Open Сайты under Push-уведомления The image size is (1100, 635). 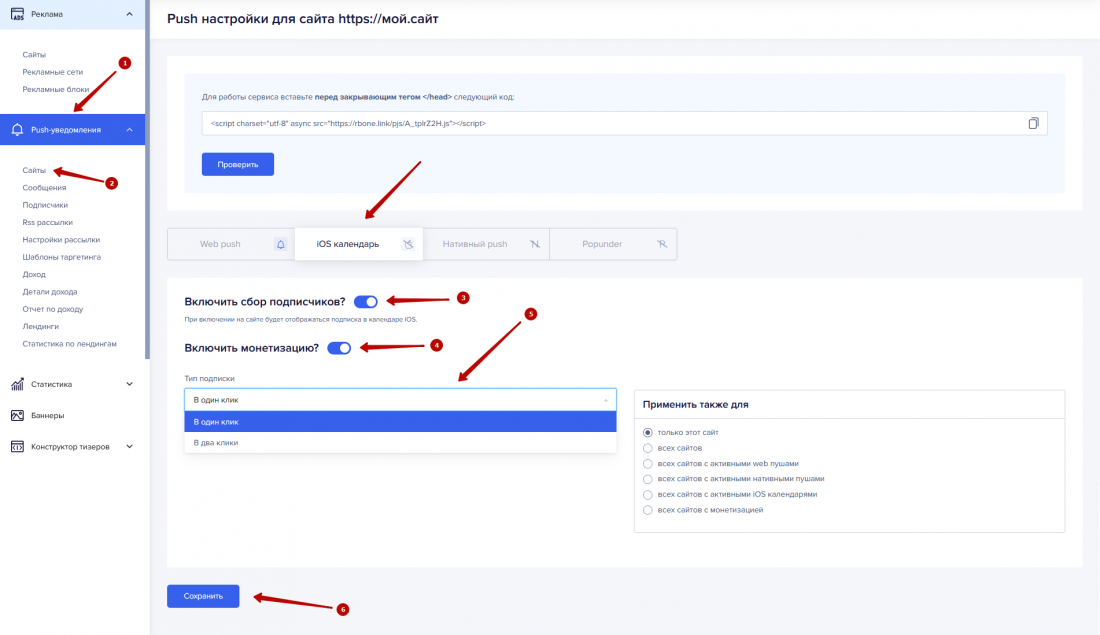coord(34,171)
